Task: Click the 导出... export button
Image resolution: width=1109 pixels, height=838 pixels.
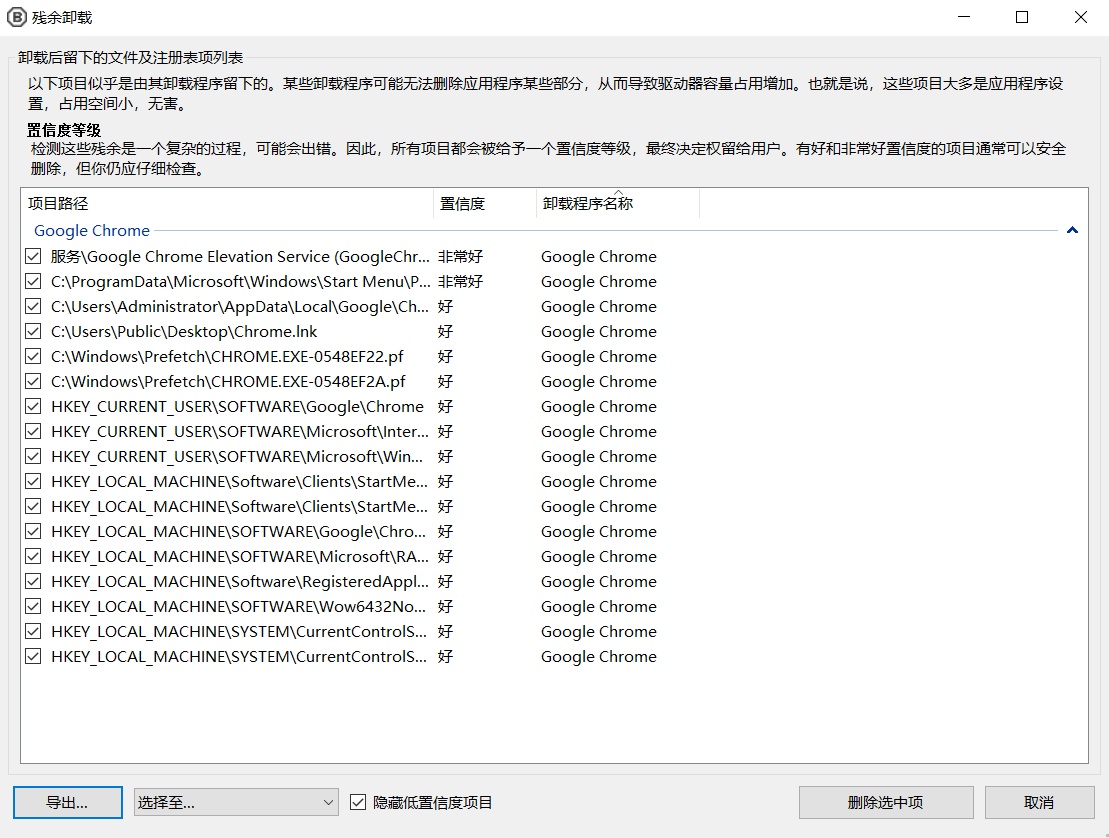Action: click(x=67, y=802)
